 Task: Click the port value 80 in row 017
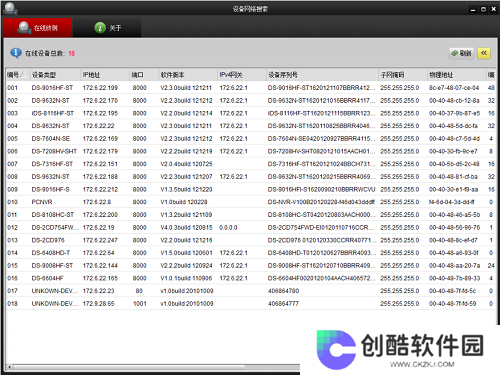(x=139, y=291)
